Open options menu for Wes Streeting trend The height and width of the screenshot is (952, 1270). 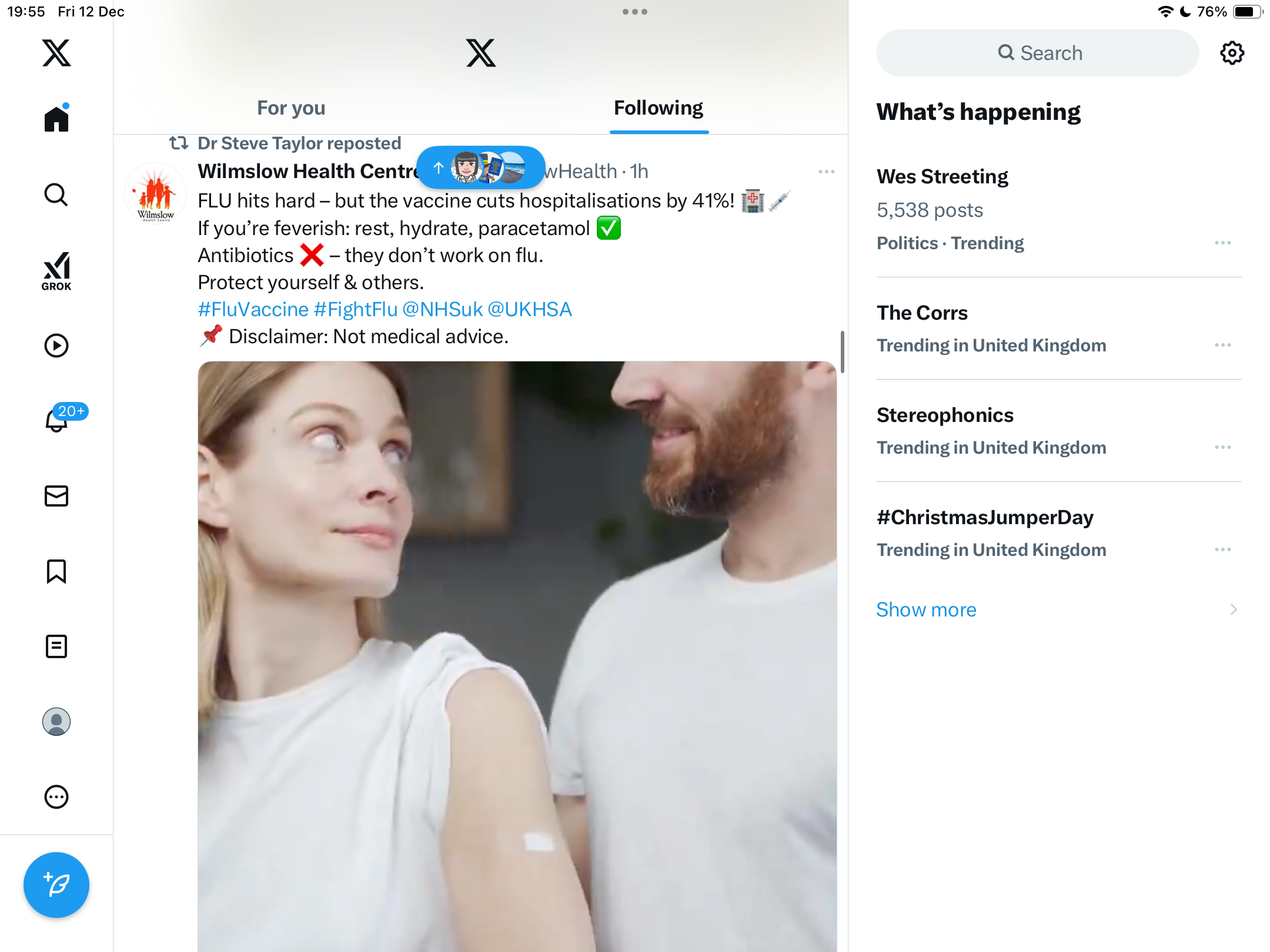click(1222, 243)
